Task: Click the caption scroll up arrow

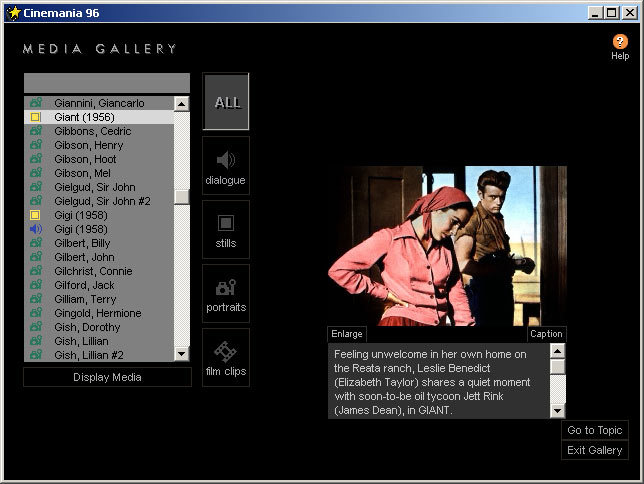Action: 557,351
